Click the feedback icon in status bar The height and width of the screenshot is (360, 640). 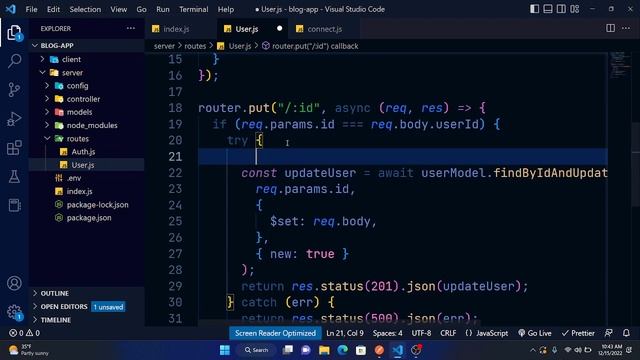pos(608,333)
